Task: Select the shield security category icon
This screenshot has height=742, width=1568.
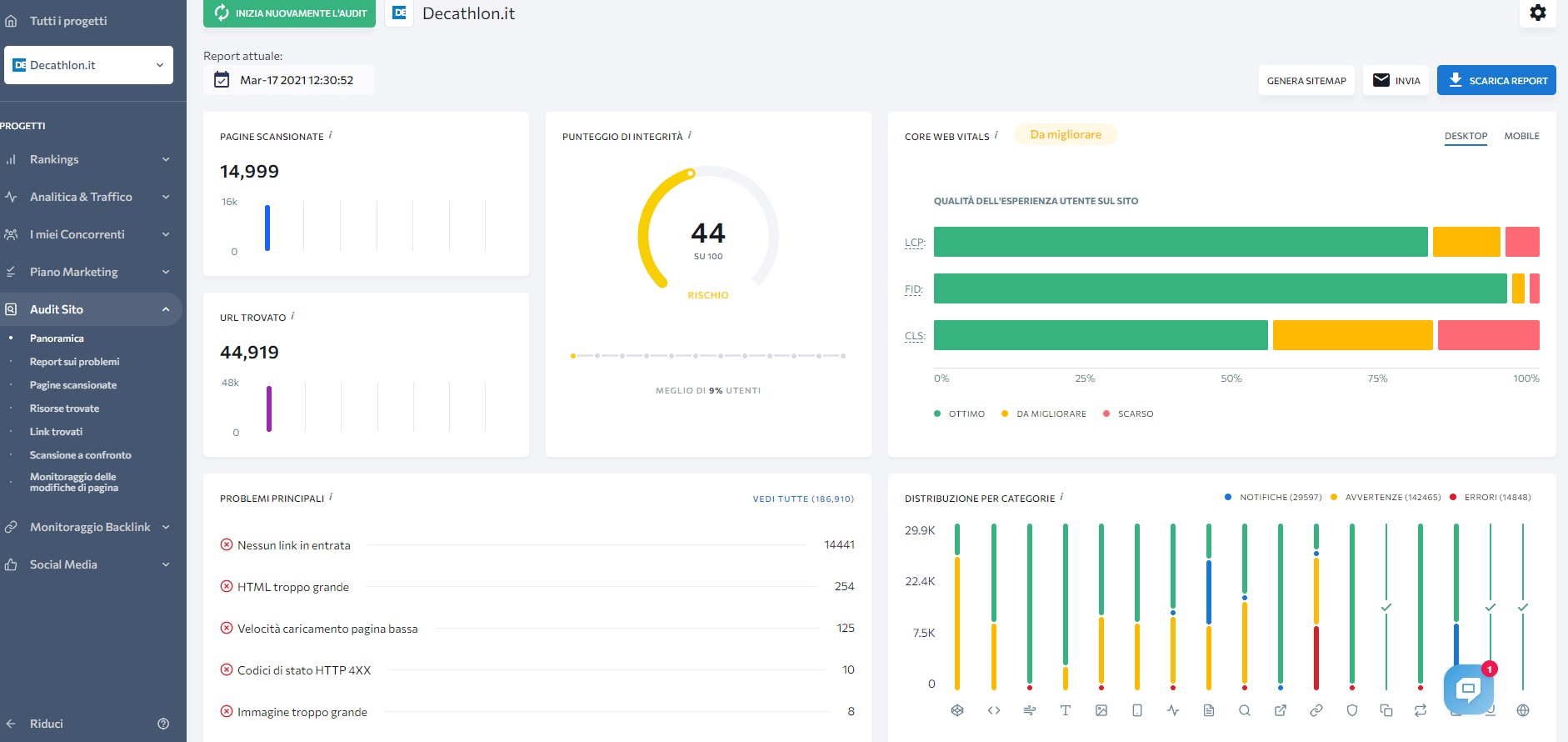Action: [x=1352, y=710]
